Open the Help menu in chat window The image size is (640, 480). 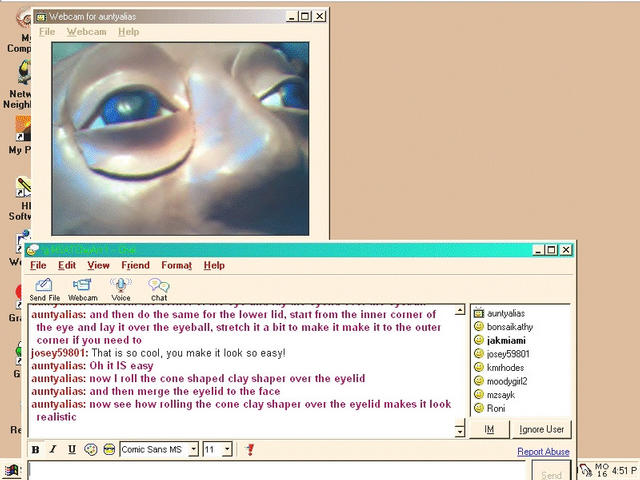pyautogui.click(x=214, y=265)
